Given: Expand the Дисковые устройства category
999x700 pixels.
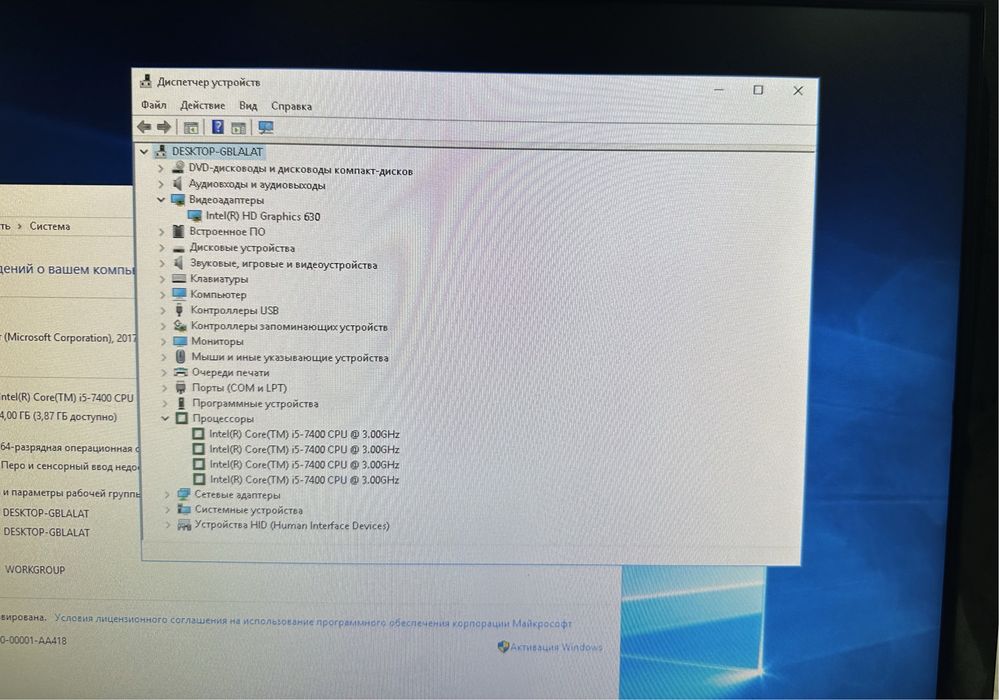Looking at the screenshot, I should [x=161, y=248].
